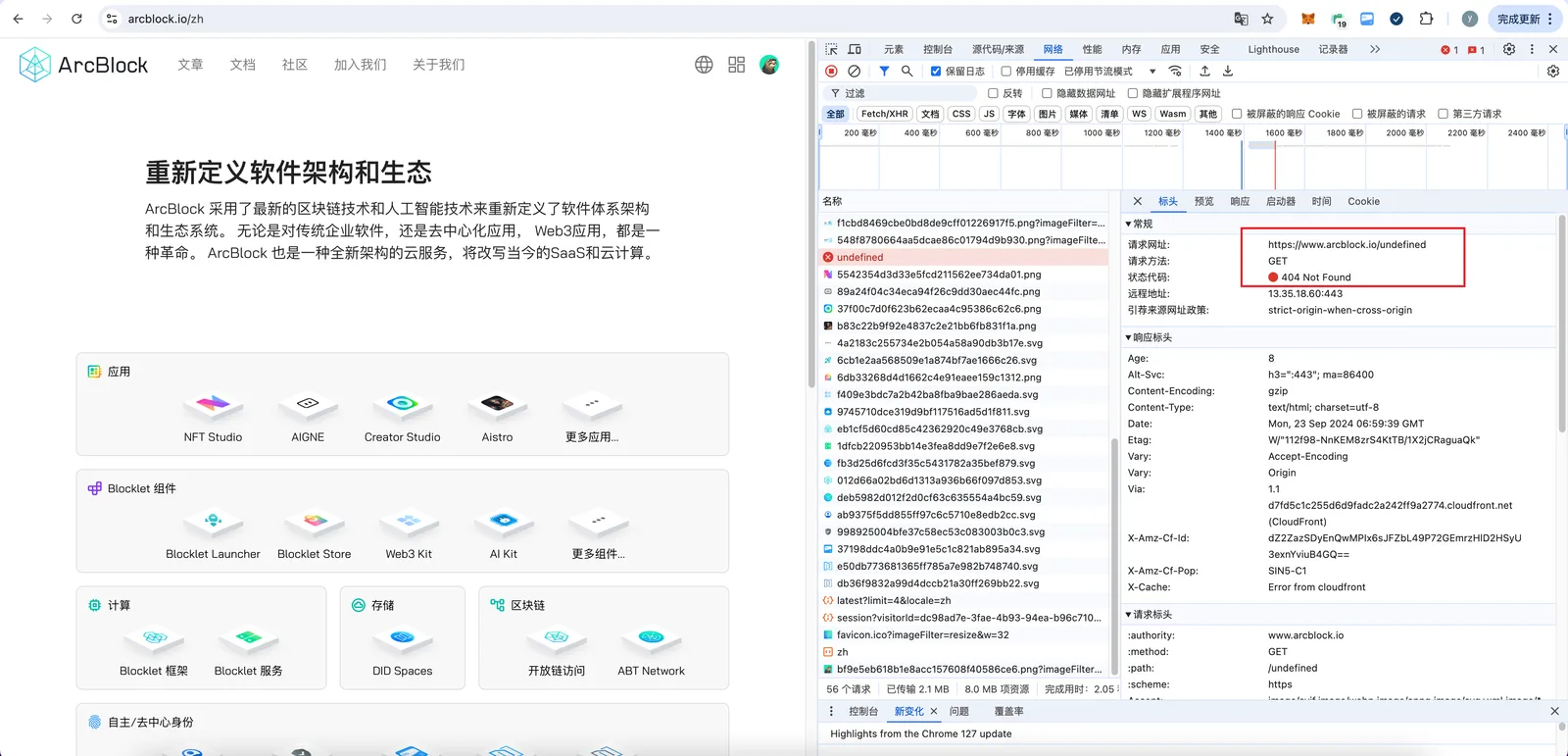Open the ArcBlock user avatar menu
1568x756 pixels.
(769, 65)
